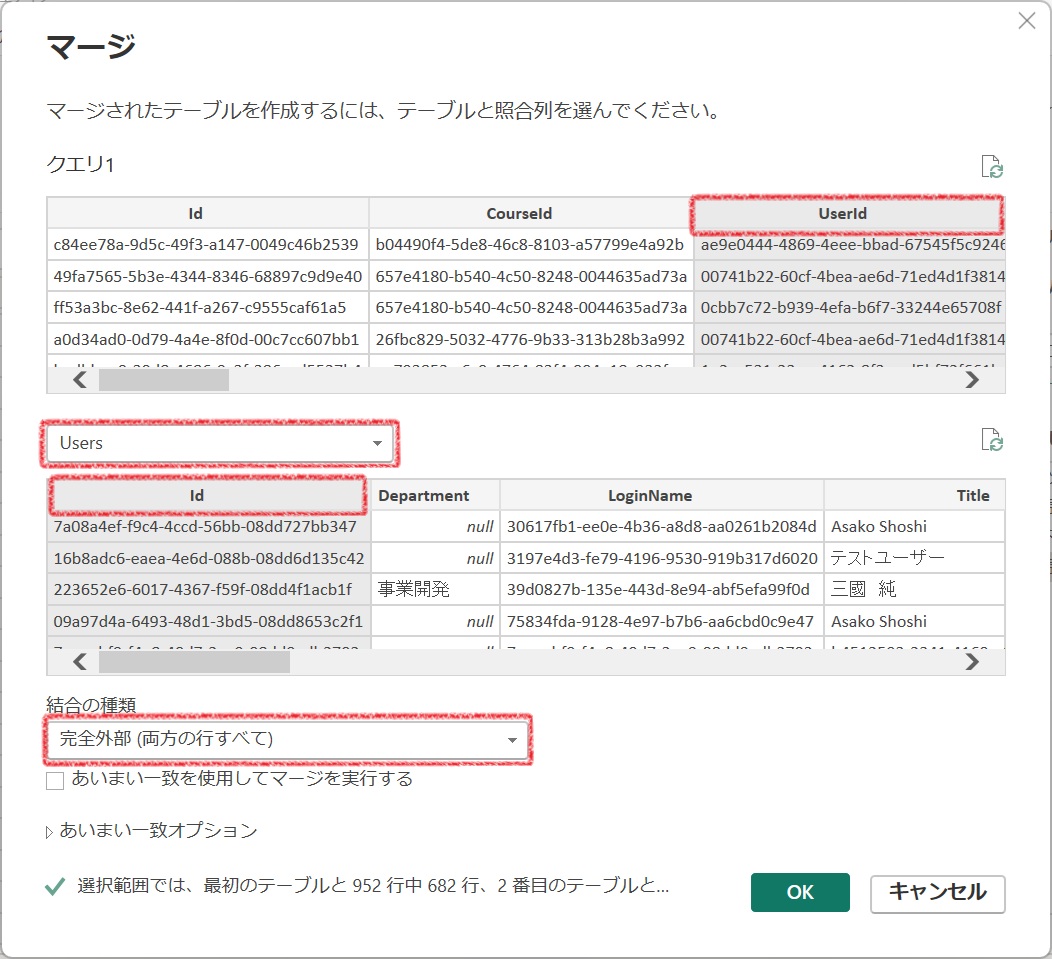The height and width of the screenshot is (959, 1052).
Task: Expand あいまい一致オプション
Action: [47, 830]
